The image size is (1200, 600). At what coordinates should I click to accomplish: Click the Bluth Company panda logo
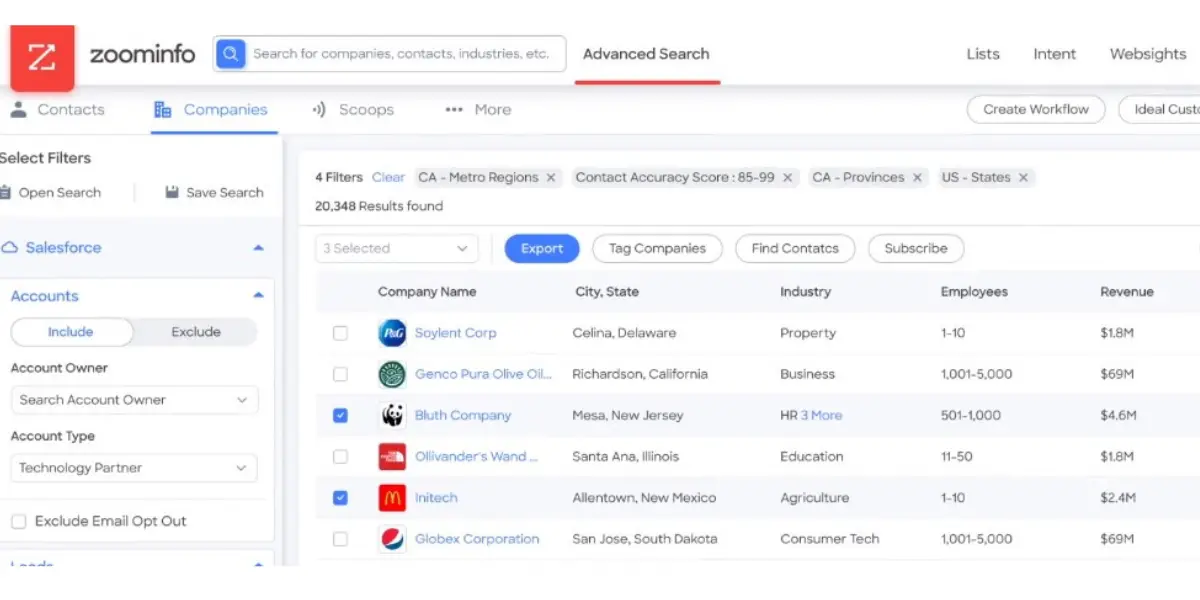pyautogui.click(x=392, y=415)
